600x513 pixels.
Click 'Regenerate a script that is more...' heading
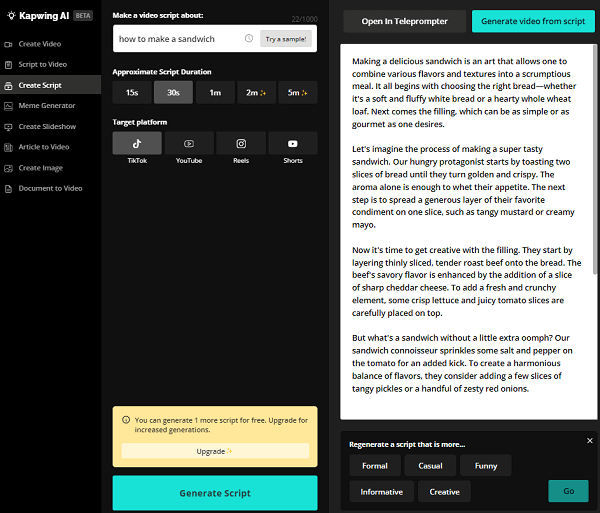coord(407,445)
